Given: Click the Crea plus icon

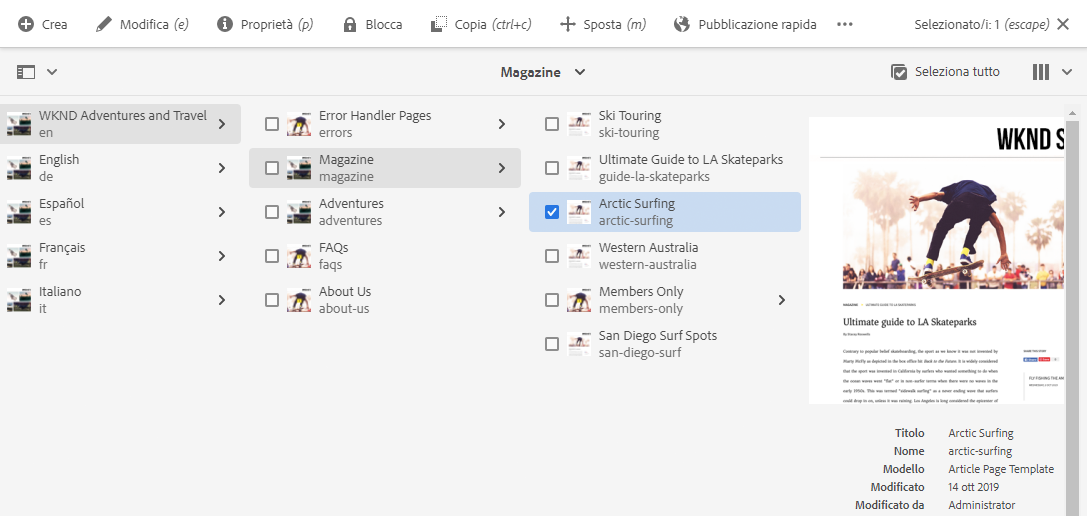Looking at the screenshot, I should click(x=26, y=24).
